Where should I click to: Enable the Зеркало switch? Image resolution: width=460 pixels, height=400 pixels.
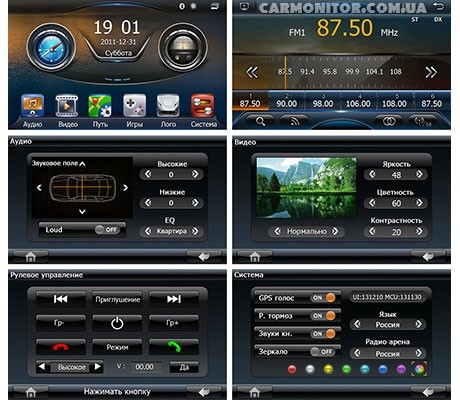coord(322,351)
